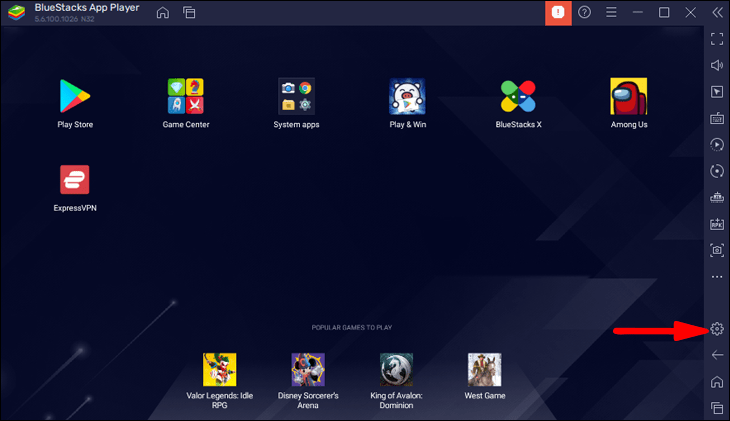Open the System apps folder
730x421 pixels.
point(297,96)
